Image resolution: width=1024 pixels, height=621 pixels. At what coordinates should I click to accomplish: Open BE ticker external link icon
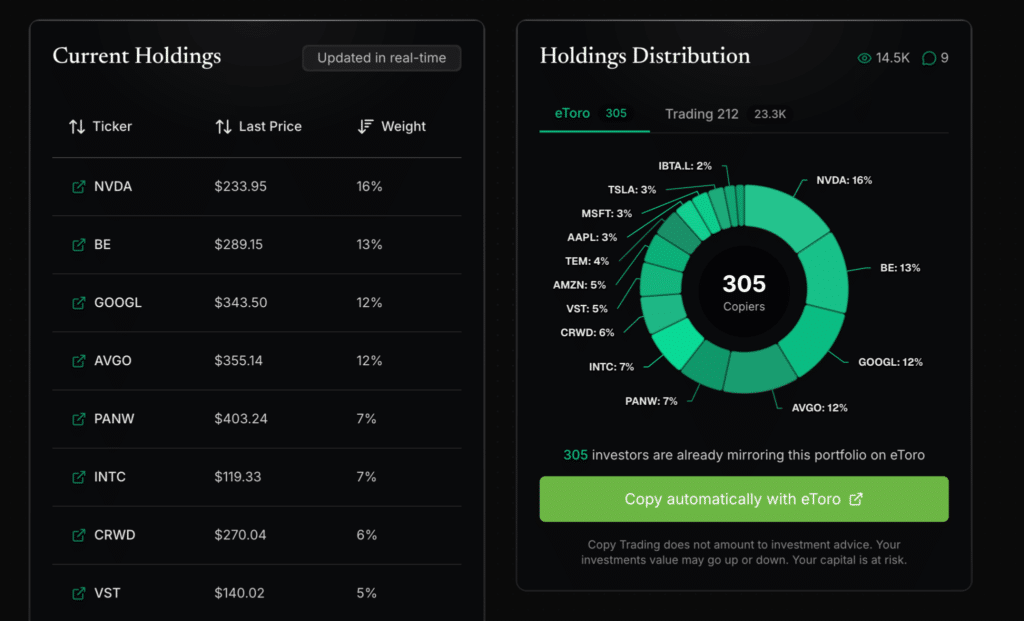pos(78,245)
